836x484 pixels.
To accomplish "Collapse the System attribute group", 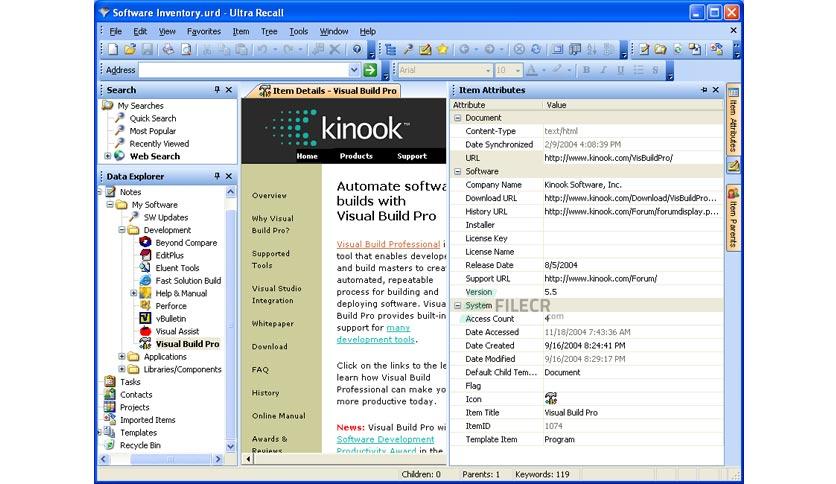I will (x=457, y=305).
